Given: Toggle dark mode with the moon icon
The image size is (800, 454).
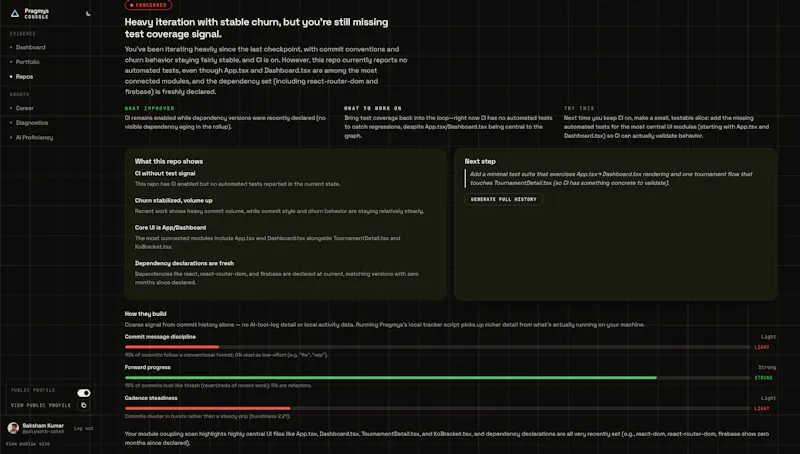Looking at the screenshot, I should (x=88, y=14).
